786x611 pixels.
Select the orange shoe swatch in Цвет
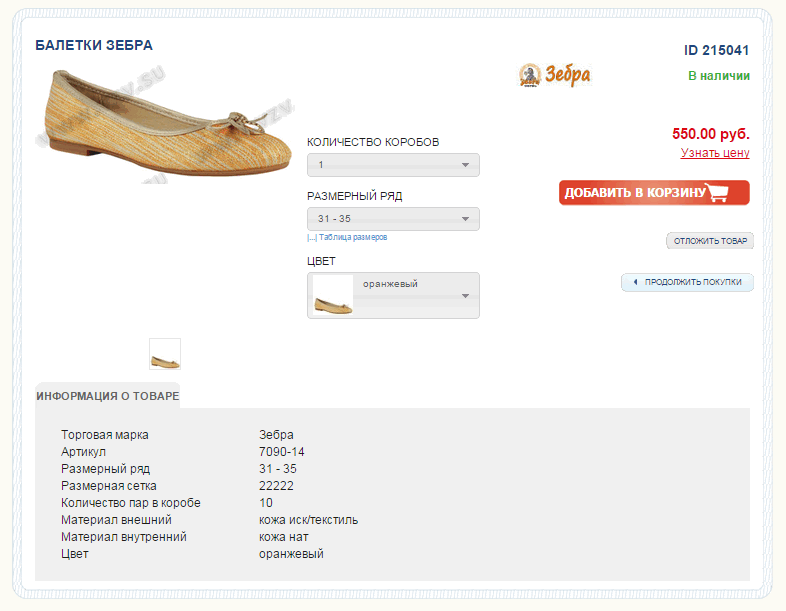coord(333,296)
